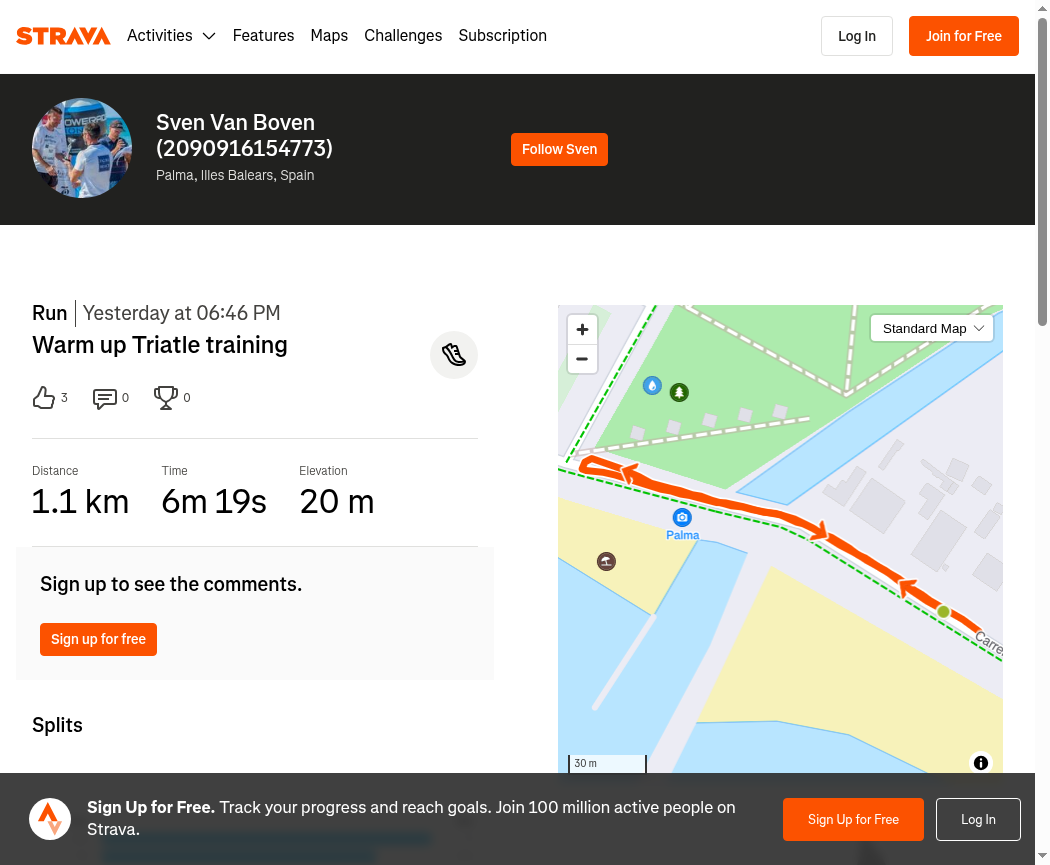Click the green start point marker
The width and height of the screenshot is (1050, 865).
(944, 611)
